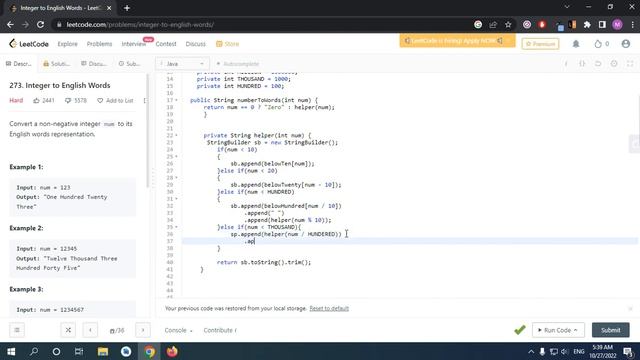Open the Explore menu item
Viewport: 640px width, 360px height.
click(x=67, y=44)
